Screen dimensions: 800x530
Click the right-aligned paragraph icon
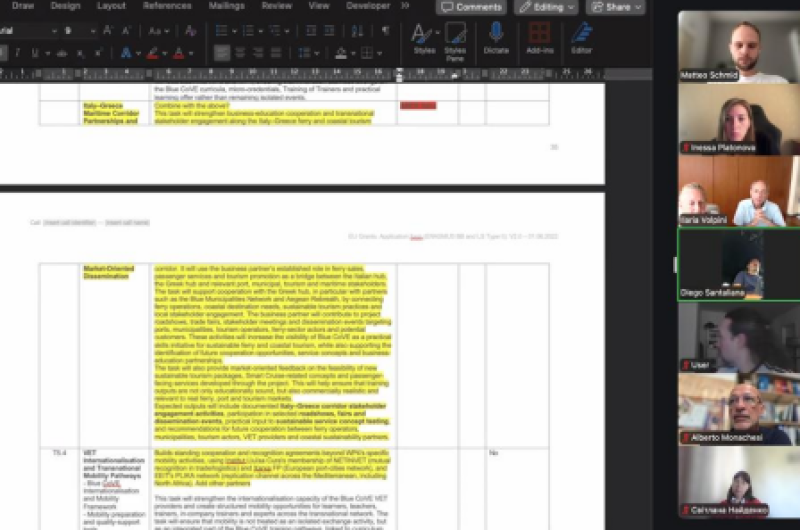point(258,53)
